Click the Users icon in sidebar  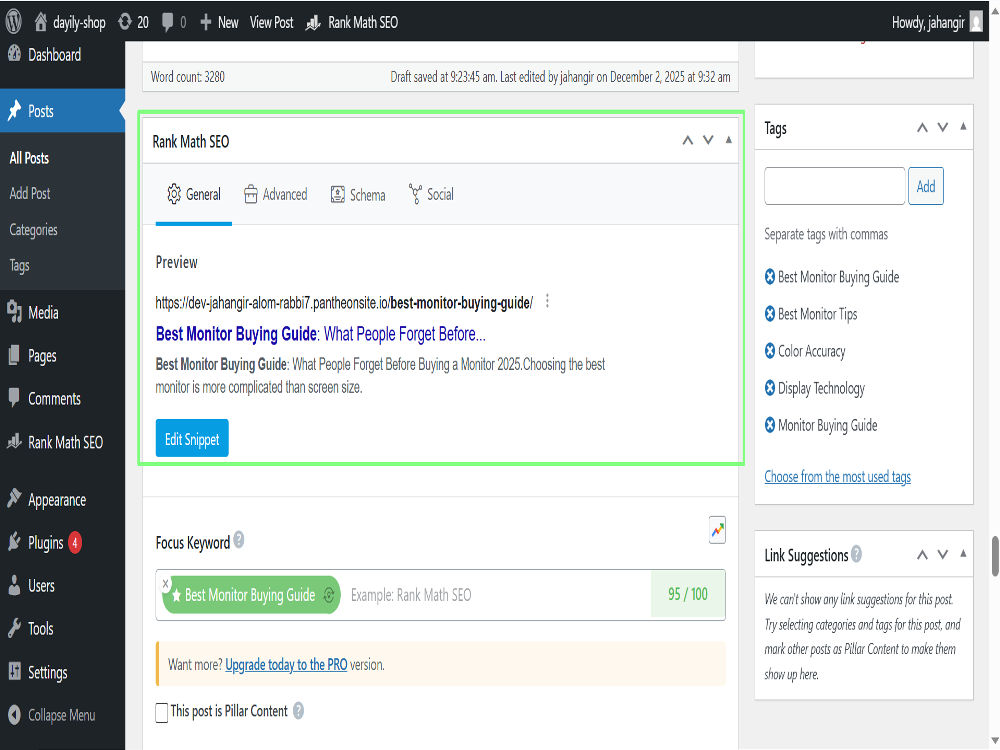click(x=14, y=585)
